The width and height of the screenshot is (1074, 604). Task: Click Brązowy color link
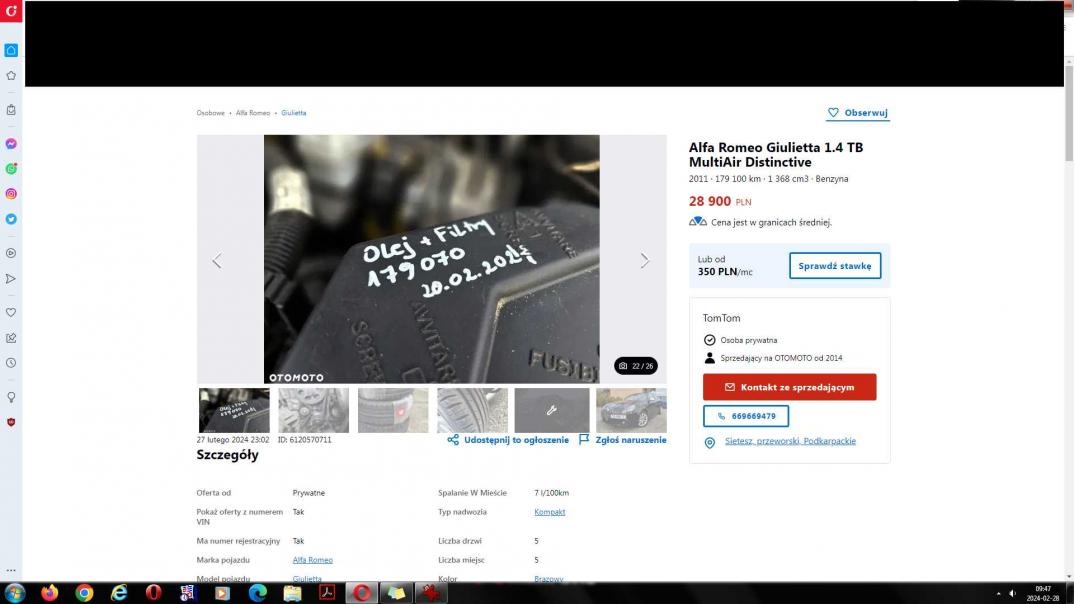click(549, 579)
